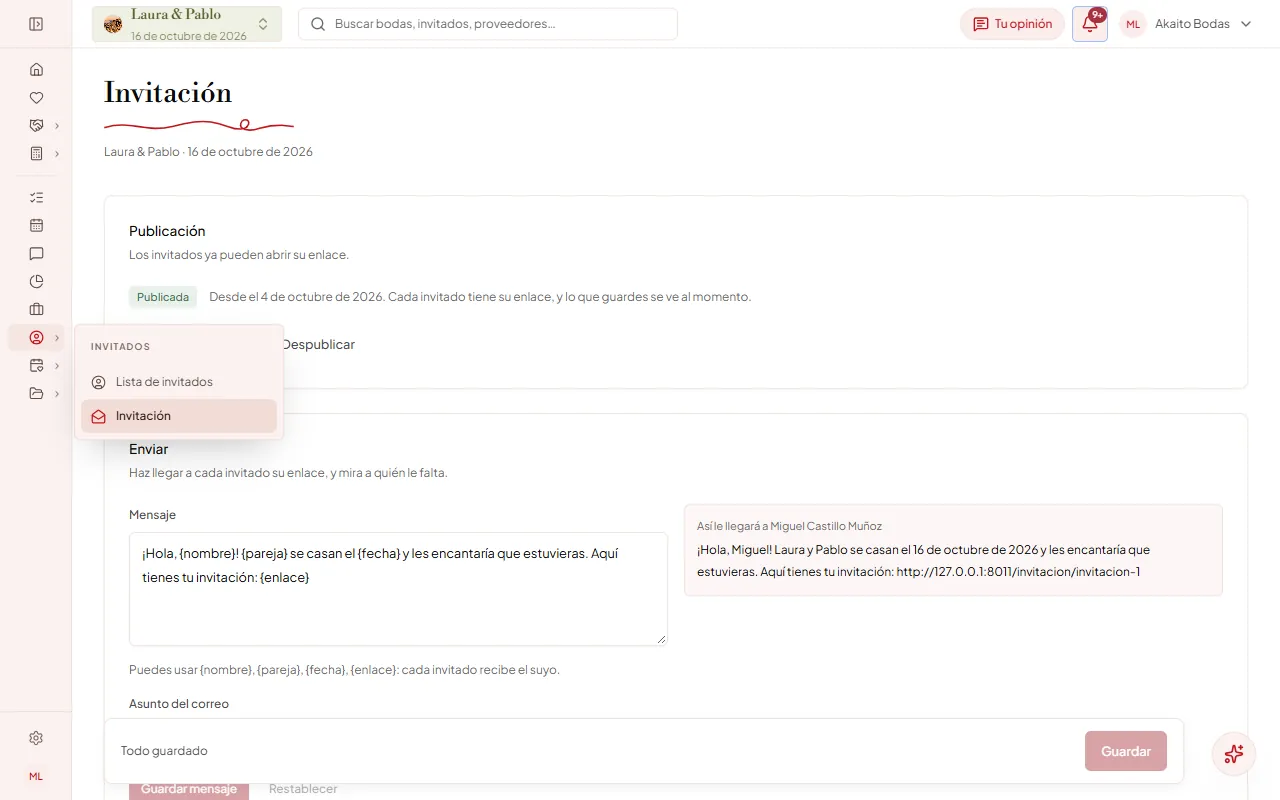The height and width of the screenshot is (800, 1280).
Task: Expand the calendar-heart section chevron in sidebar
Action: (57, 365)
